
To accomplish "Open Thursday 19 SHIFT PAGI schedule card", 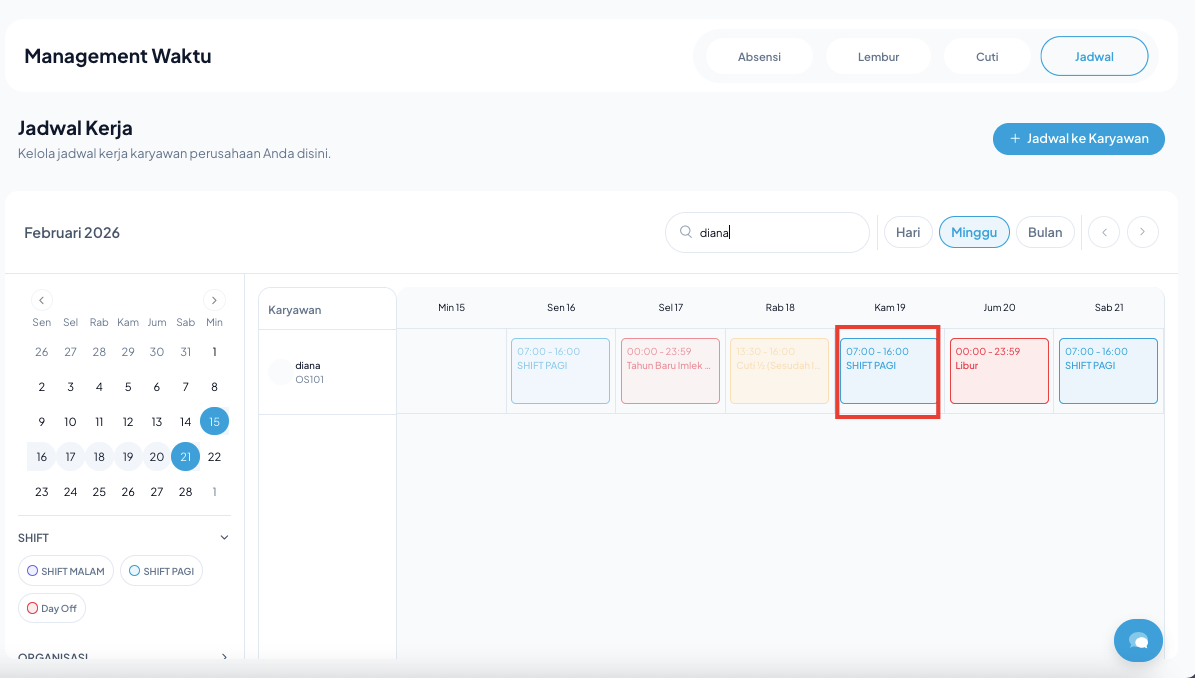I will 888,371.
